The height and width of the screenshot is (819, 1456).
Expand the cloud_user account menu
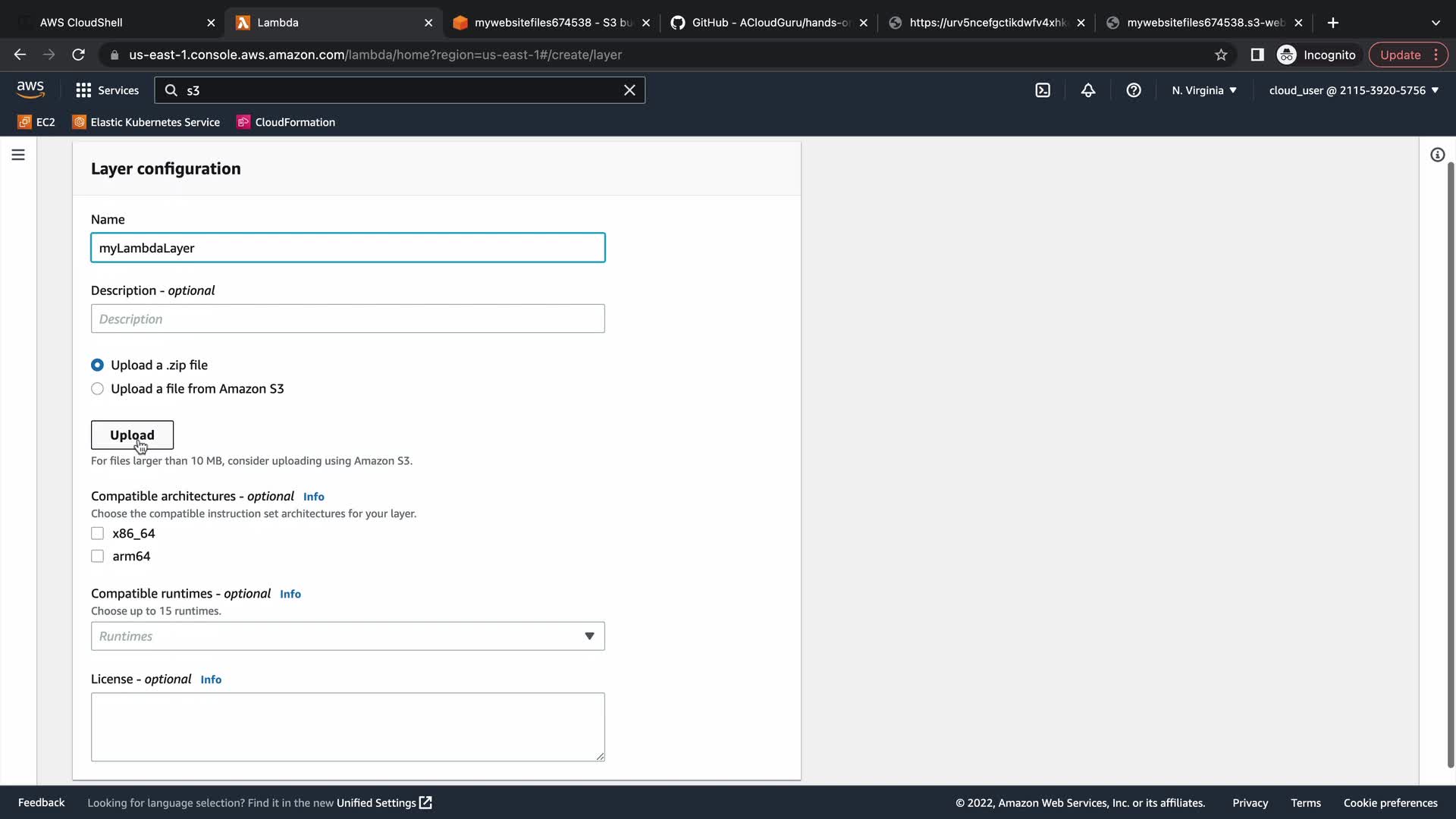[1353, 90]
